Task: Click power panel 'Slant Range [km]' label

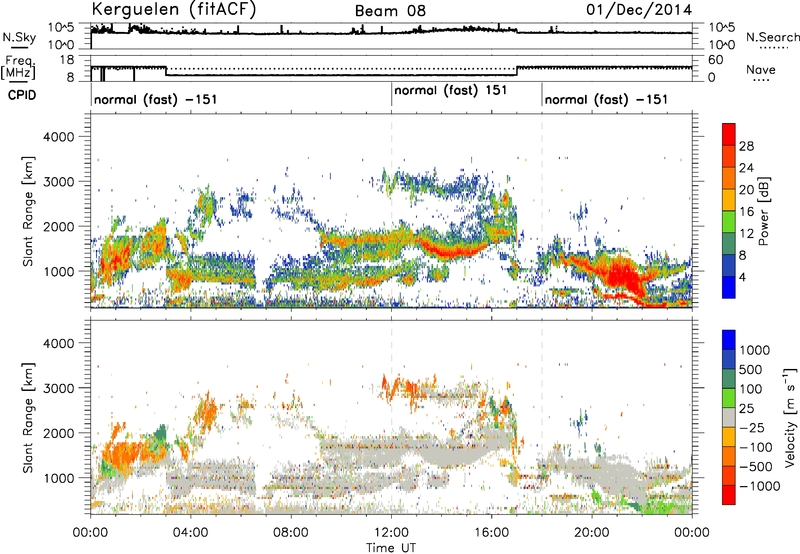Action: tap(28, 211)
